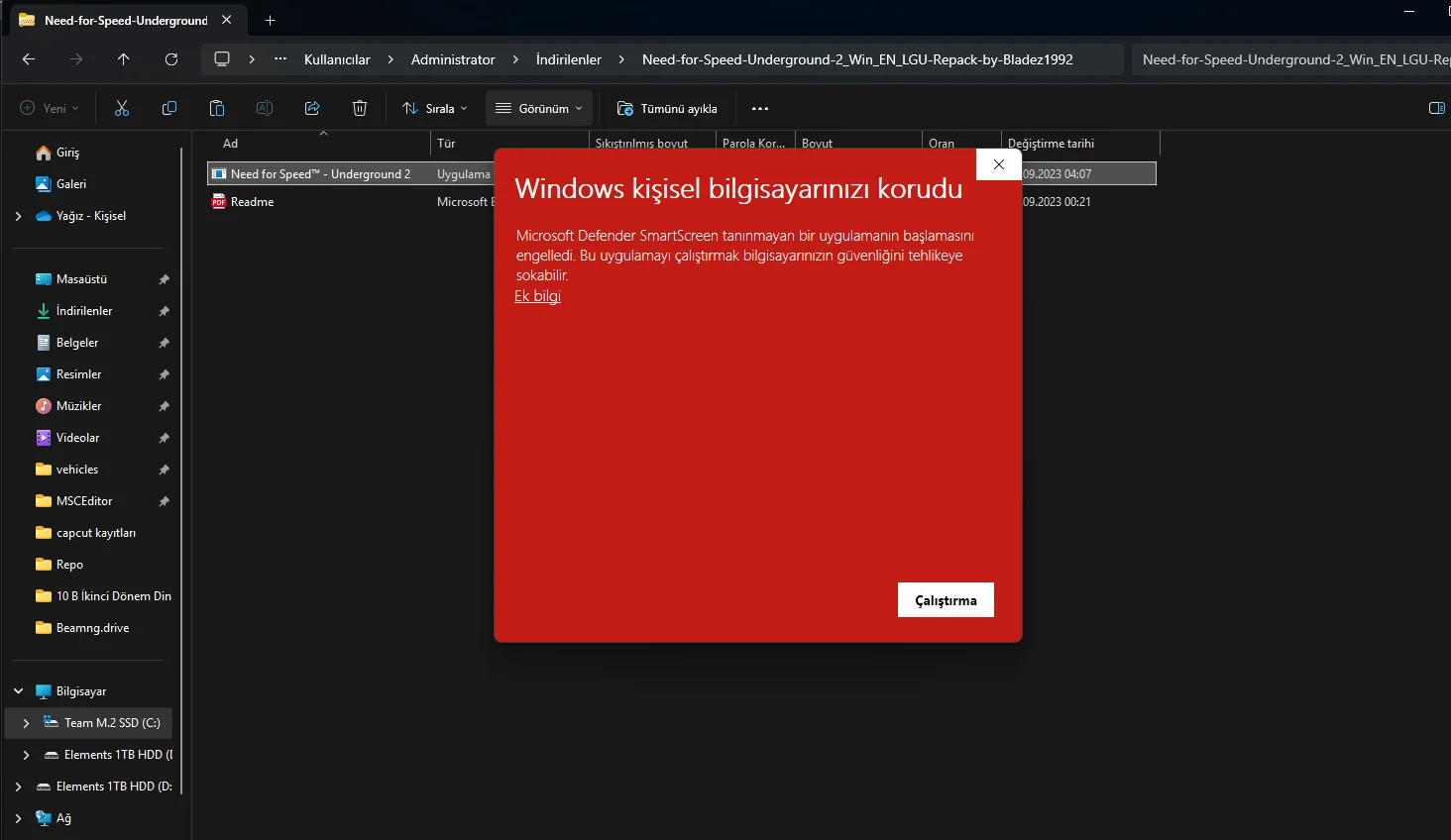Open the Repo folder in sidebar
This screenshot has width=1451, height=840.
pos(69,565)
